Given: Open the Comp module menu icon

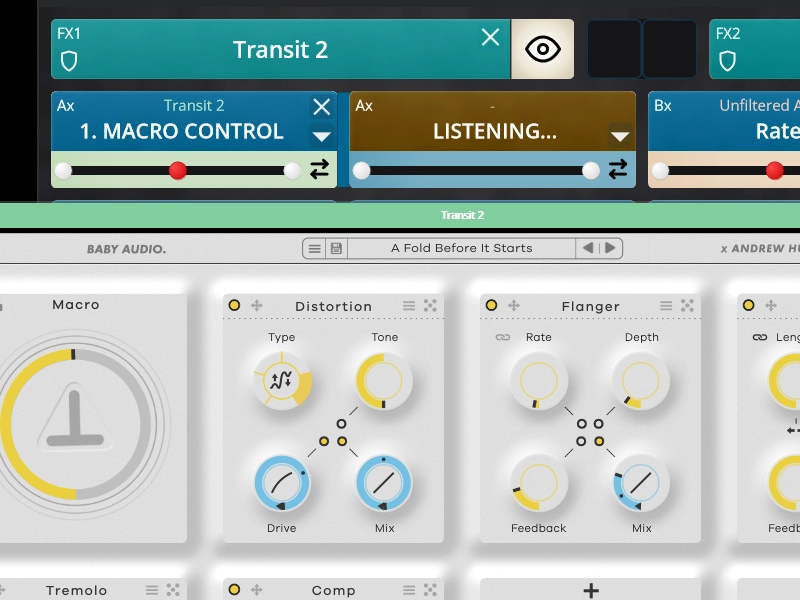Looking at the screenshot, I should (409, 590).
